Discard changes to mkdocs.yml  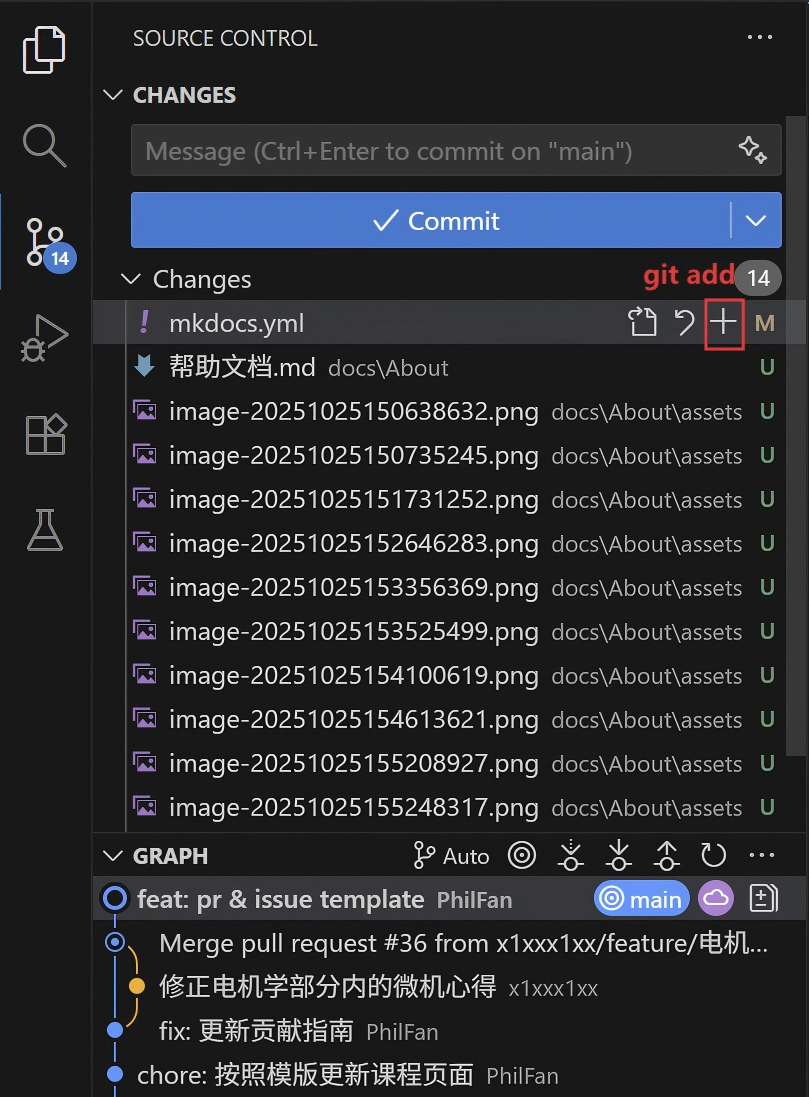tap(683, 322)
